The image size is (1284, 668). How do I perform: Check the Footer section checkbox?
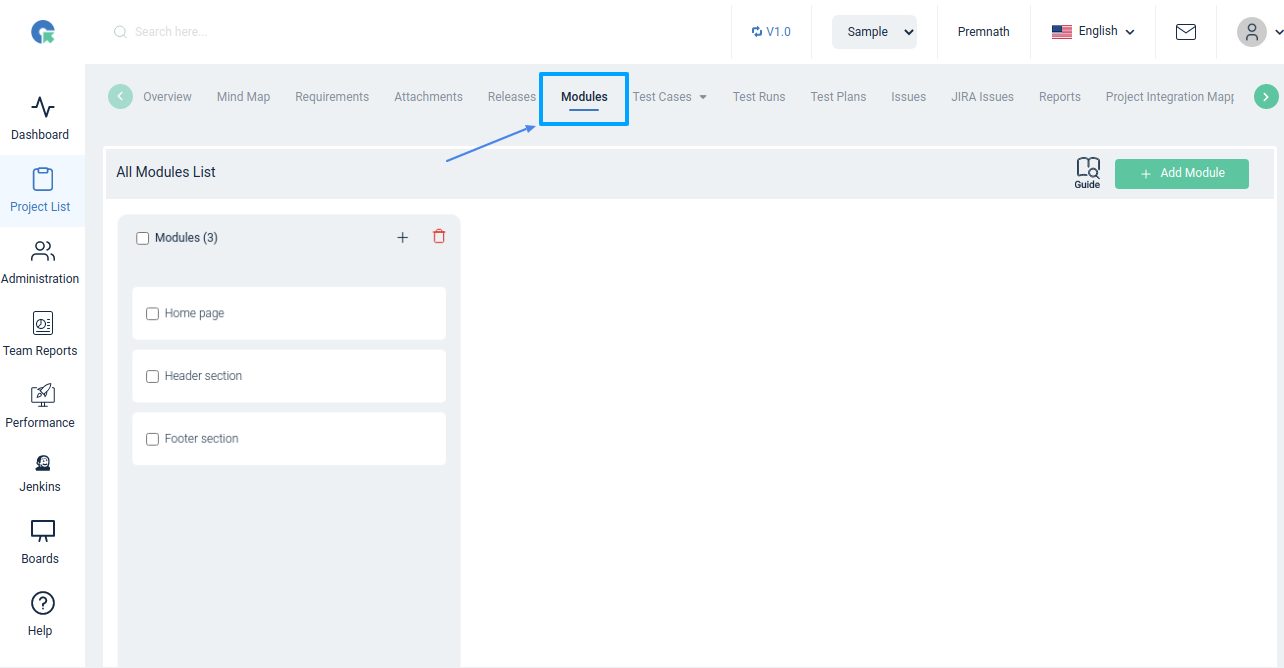153,439
